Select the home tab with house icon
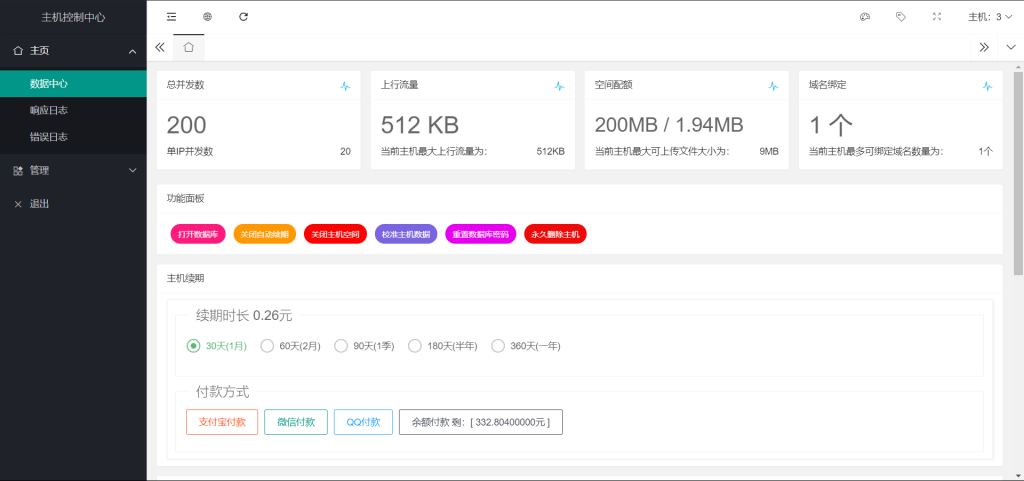1024x481 pixels. (189, 47)
